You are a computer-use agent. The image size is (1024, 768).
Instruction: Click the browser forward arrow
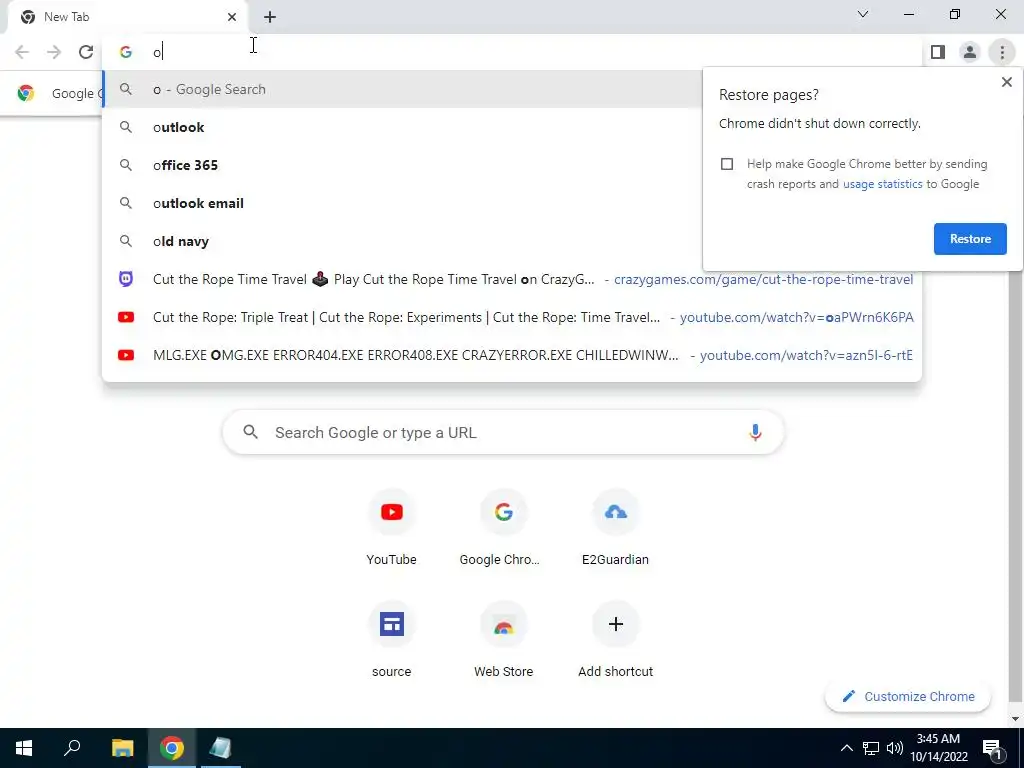click(54, 52)
